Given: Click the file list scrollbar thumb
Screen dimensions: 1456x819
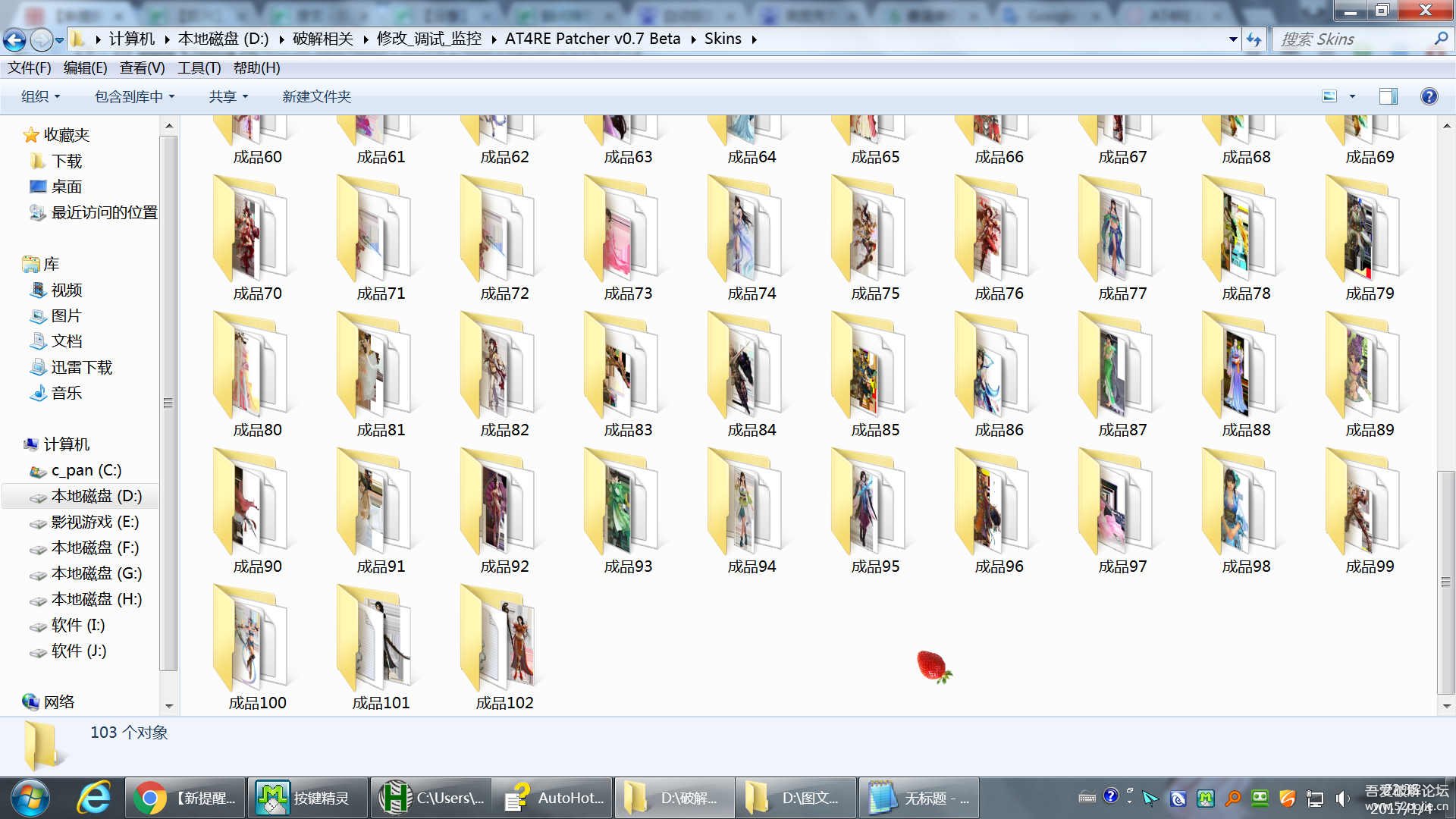Looking at the screenshot, I should (1445, 582).
